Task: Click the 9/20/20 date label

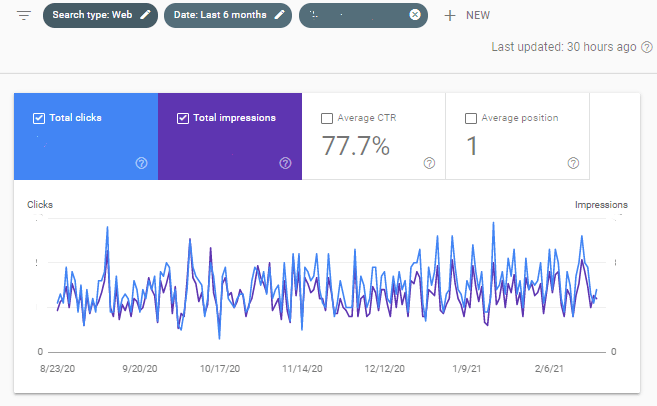Action: (140, 369)
